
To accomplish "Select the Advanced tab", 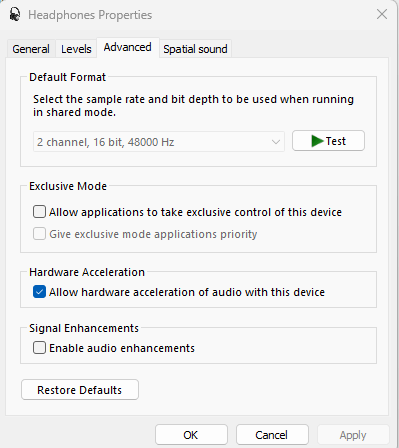I will point(128,47).
